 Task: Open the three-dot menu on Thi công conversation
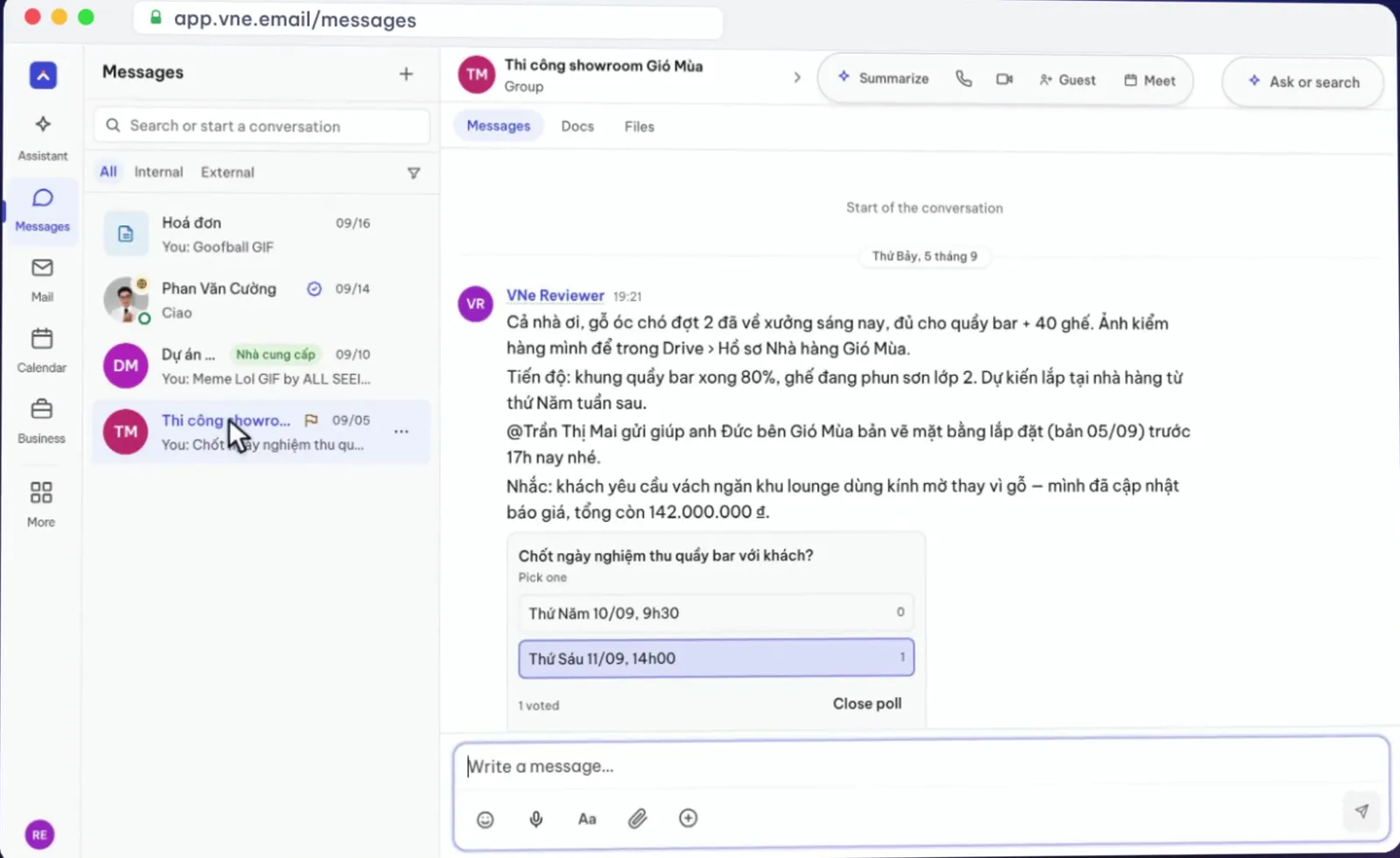pos(401,432)
